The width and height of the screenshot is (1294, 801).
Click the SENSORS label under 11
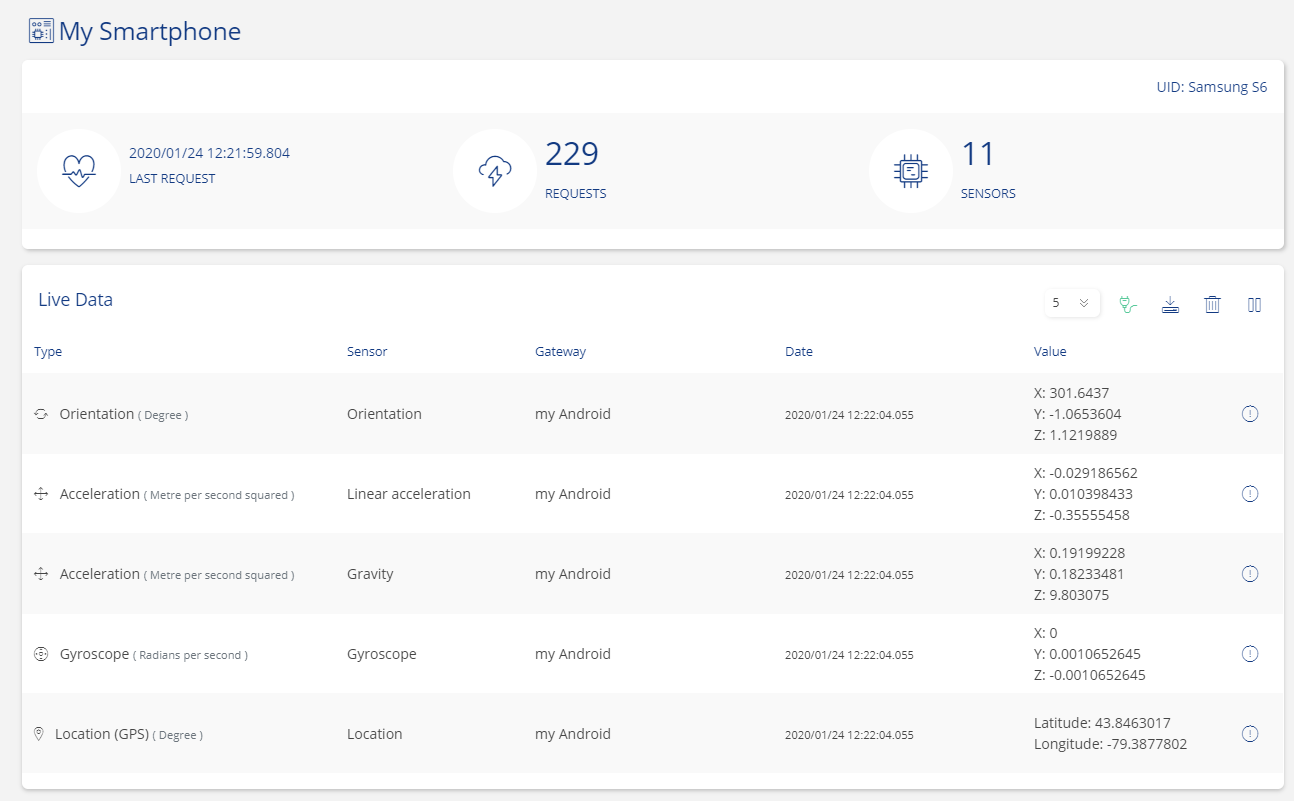pyautogui.click(x=989, y=194)
